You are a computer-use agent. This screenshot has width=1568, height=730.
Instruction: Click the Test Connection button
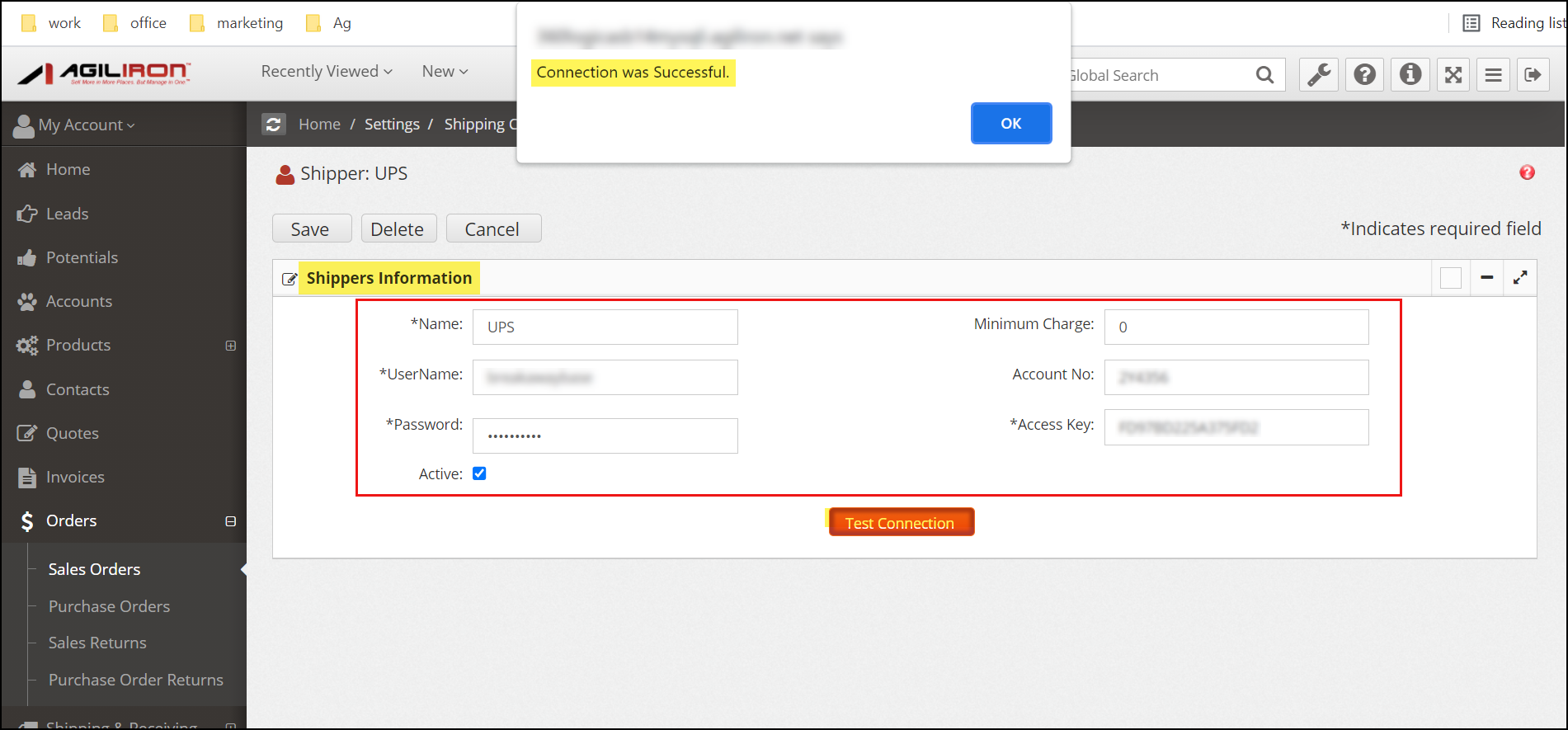pos(901,522)
